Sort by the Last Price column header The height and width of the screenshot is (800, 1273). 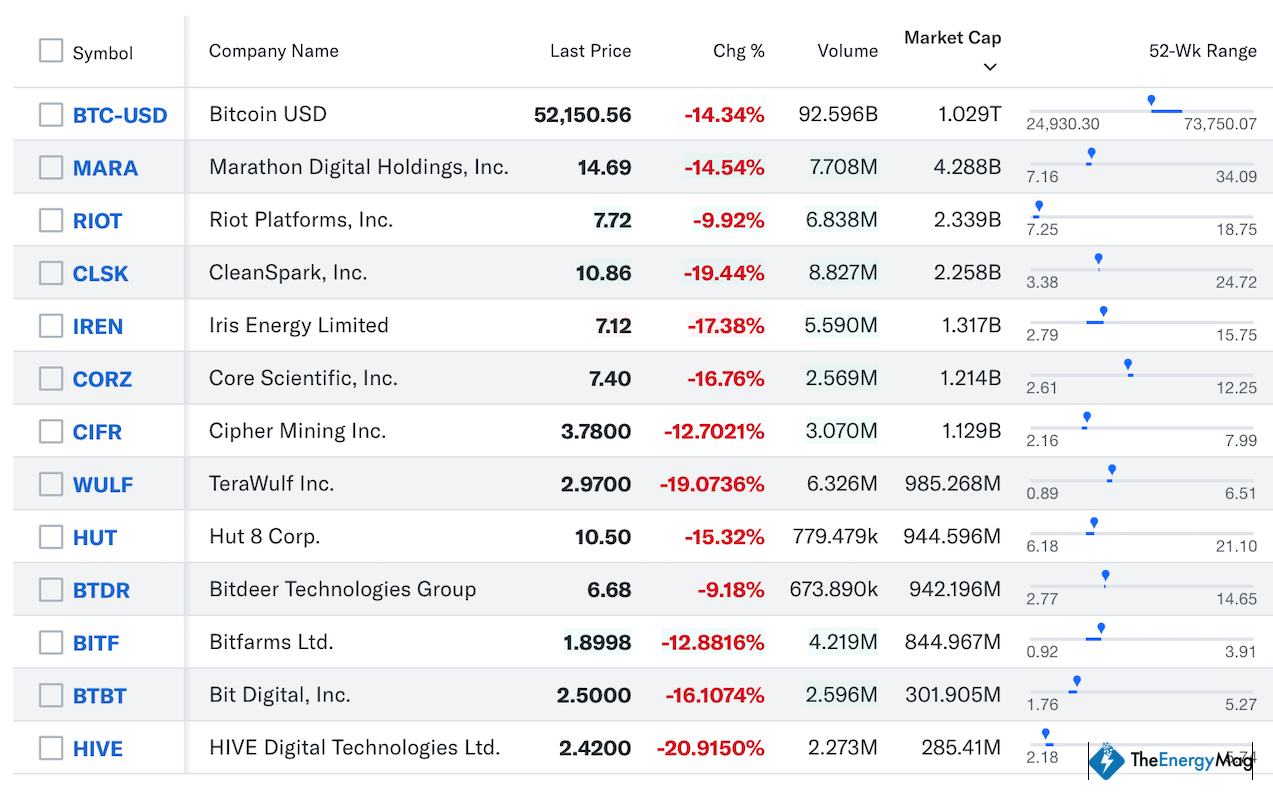point(590,51)
